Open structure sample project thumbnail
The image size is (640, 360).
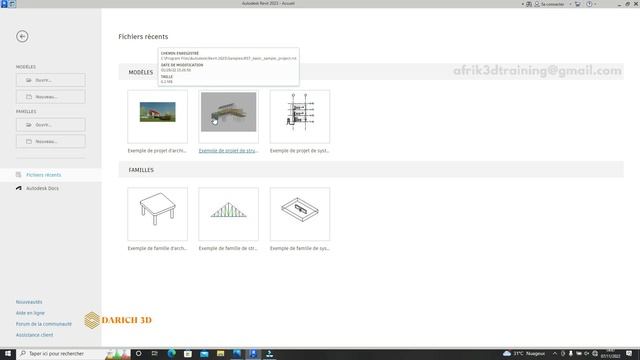tap(229, 117)
